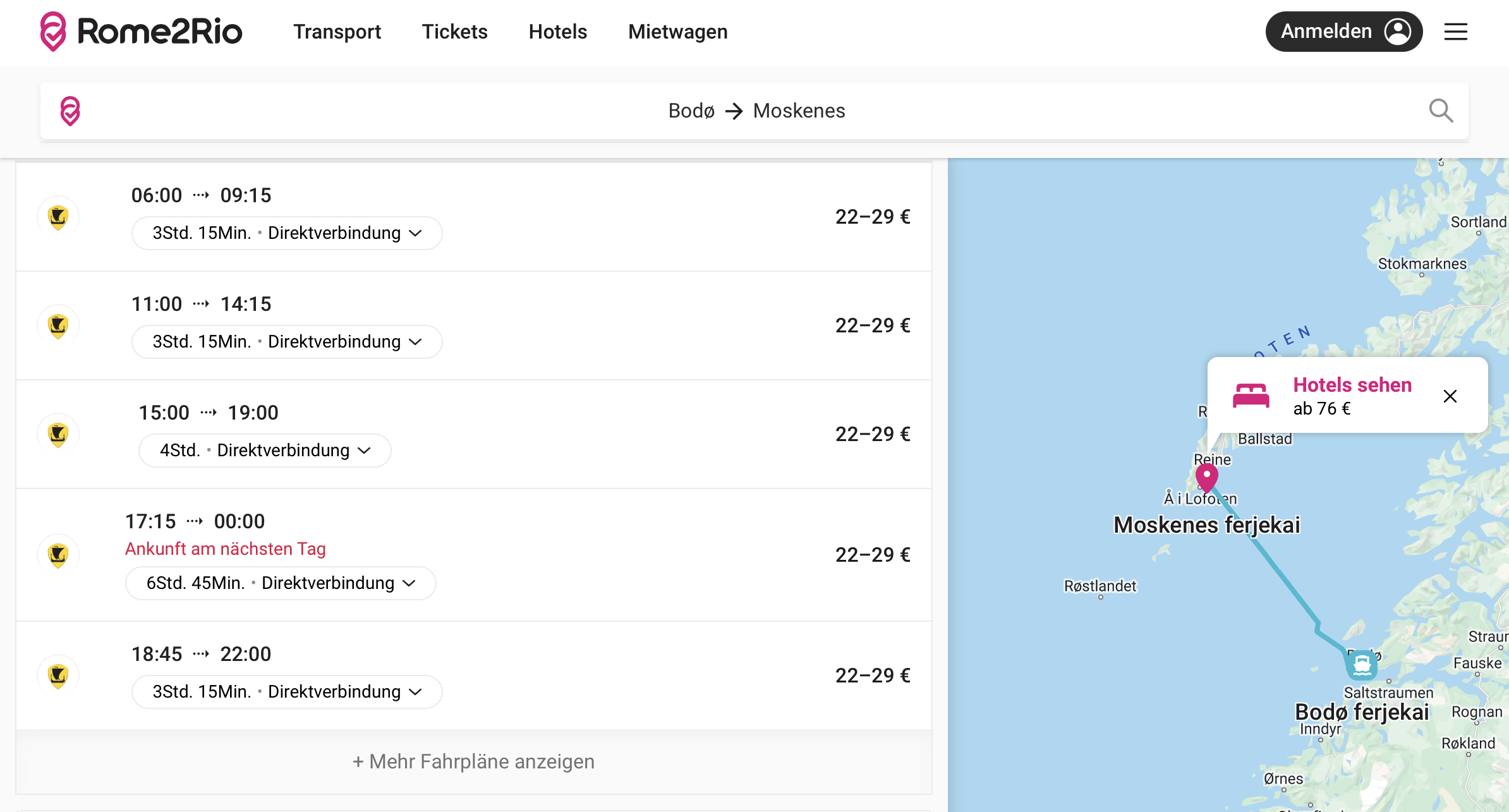Viewport: 1509px width, 812px height.
Task: Click Fauske label on map
Action: (x=1477, y=663)
